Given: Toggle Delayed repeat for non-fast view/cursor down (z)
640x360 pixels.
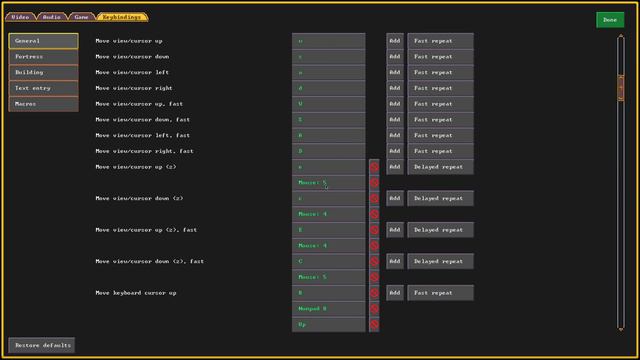Looking at the screenshot, I should click(x=440, y=198).
